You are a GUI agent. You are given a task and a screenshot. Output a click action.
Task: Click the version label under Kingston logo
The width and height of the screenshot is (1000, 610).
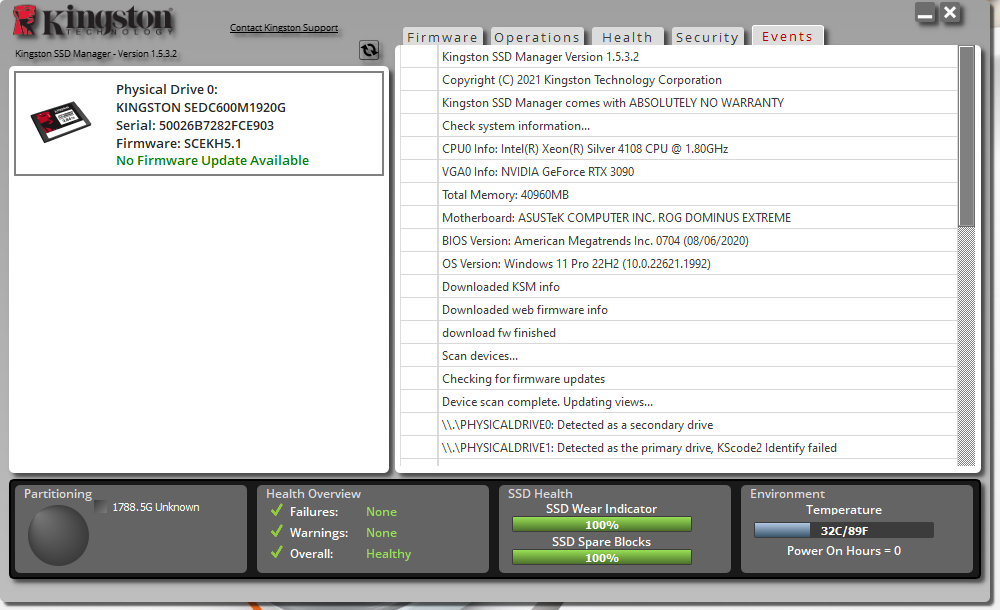[x=96, y=54]
